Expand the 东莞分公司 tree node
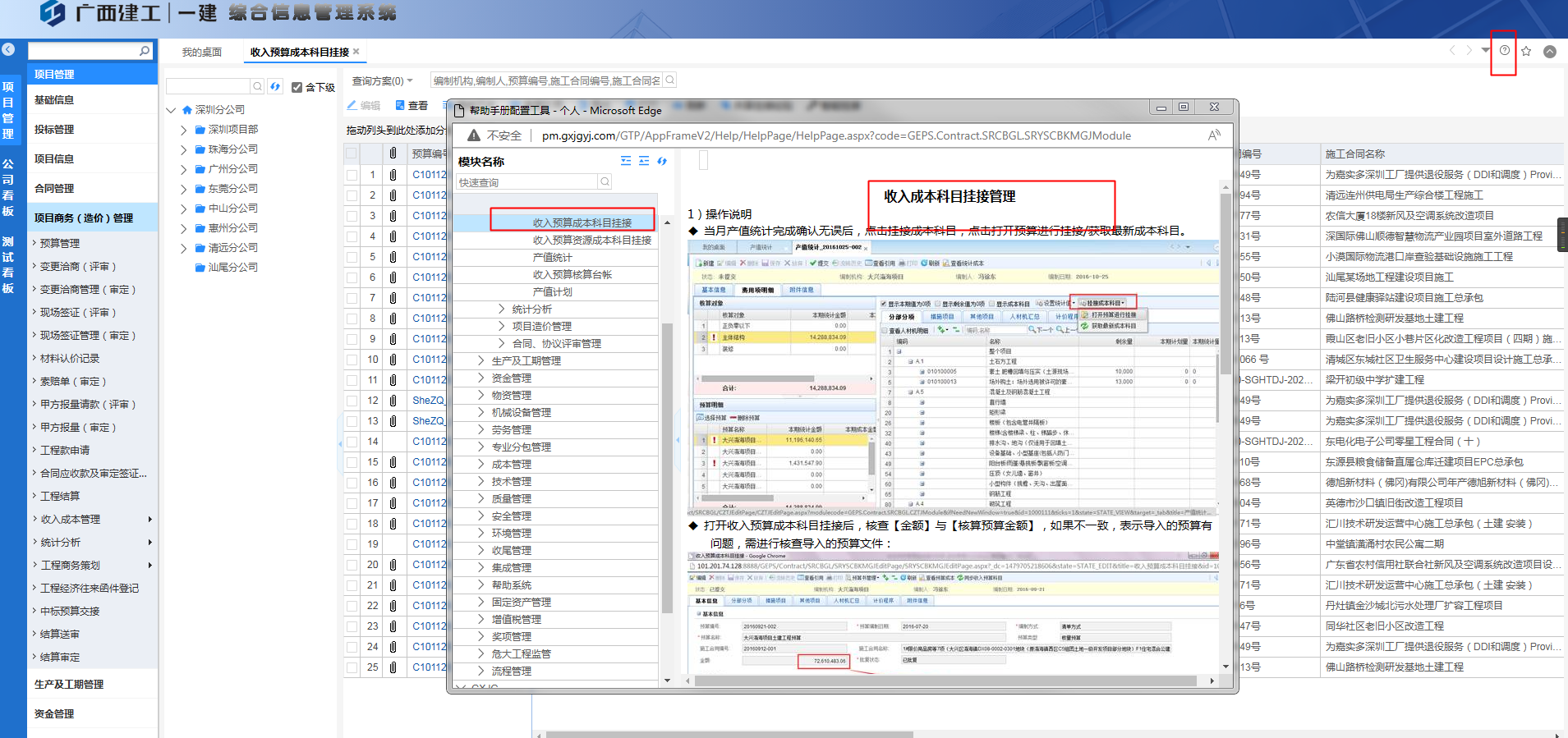 [x=184, y=189]
